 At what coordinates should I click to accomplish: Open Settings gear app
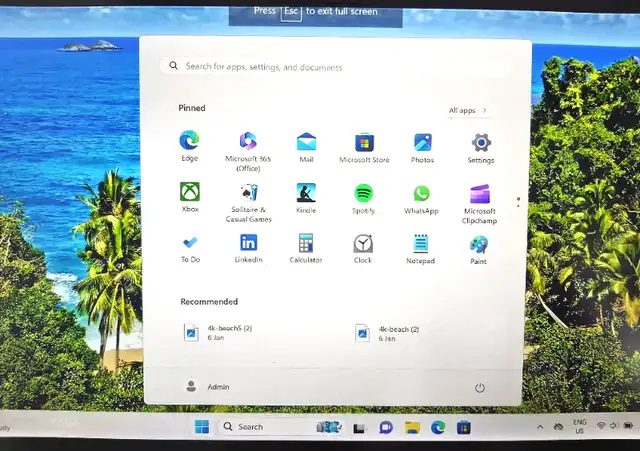[481, 149]
